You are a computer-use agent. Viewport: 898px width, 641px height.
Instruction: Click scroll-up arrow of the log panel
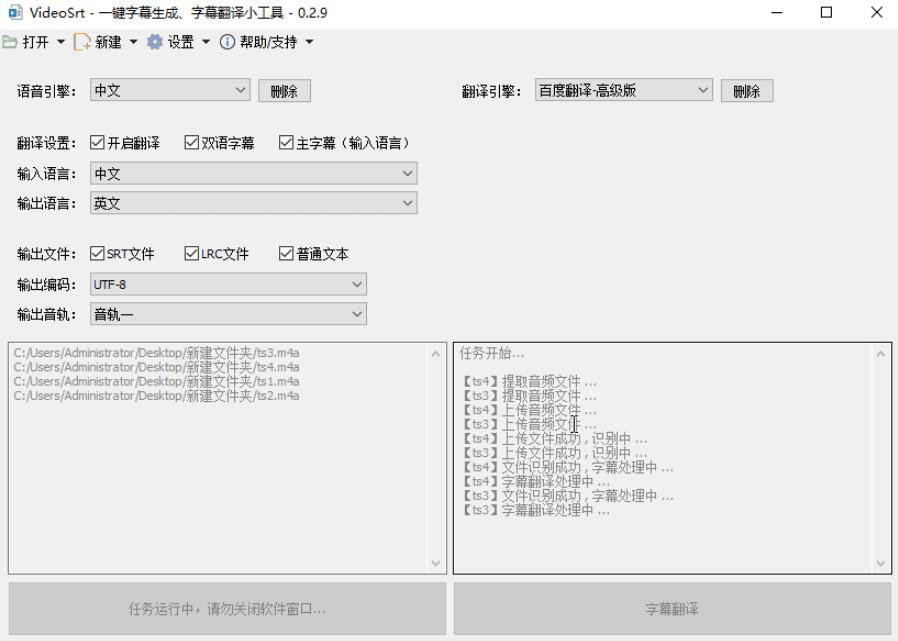(881, 354)
